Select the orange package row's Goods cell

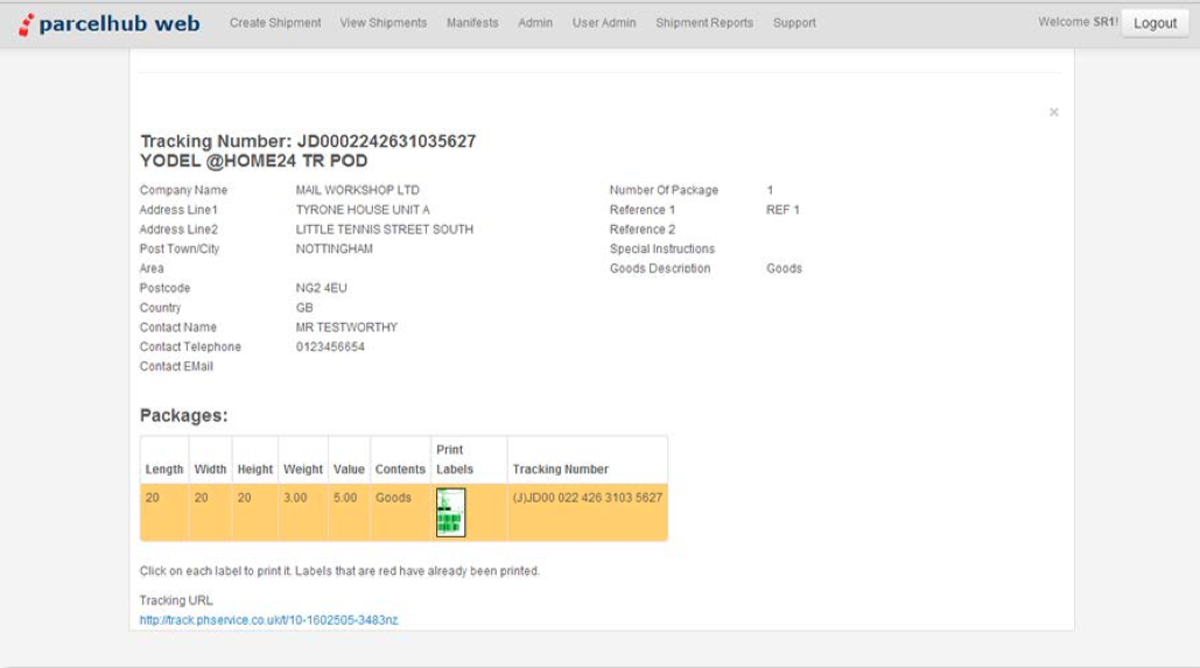click(393, 498)
